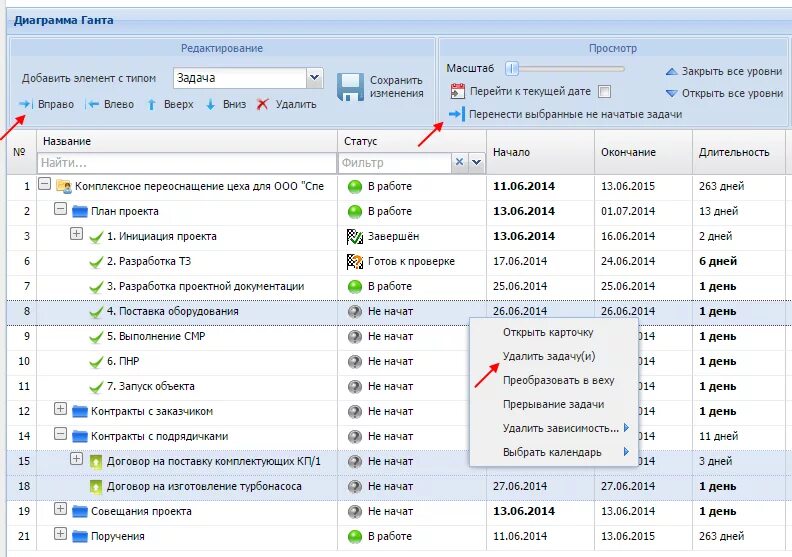Open the Задача element type dropdown
The image size is (792, 557).
tap(314, 78)
